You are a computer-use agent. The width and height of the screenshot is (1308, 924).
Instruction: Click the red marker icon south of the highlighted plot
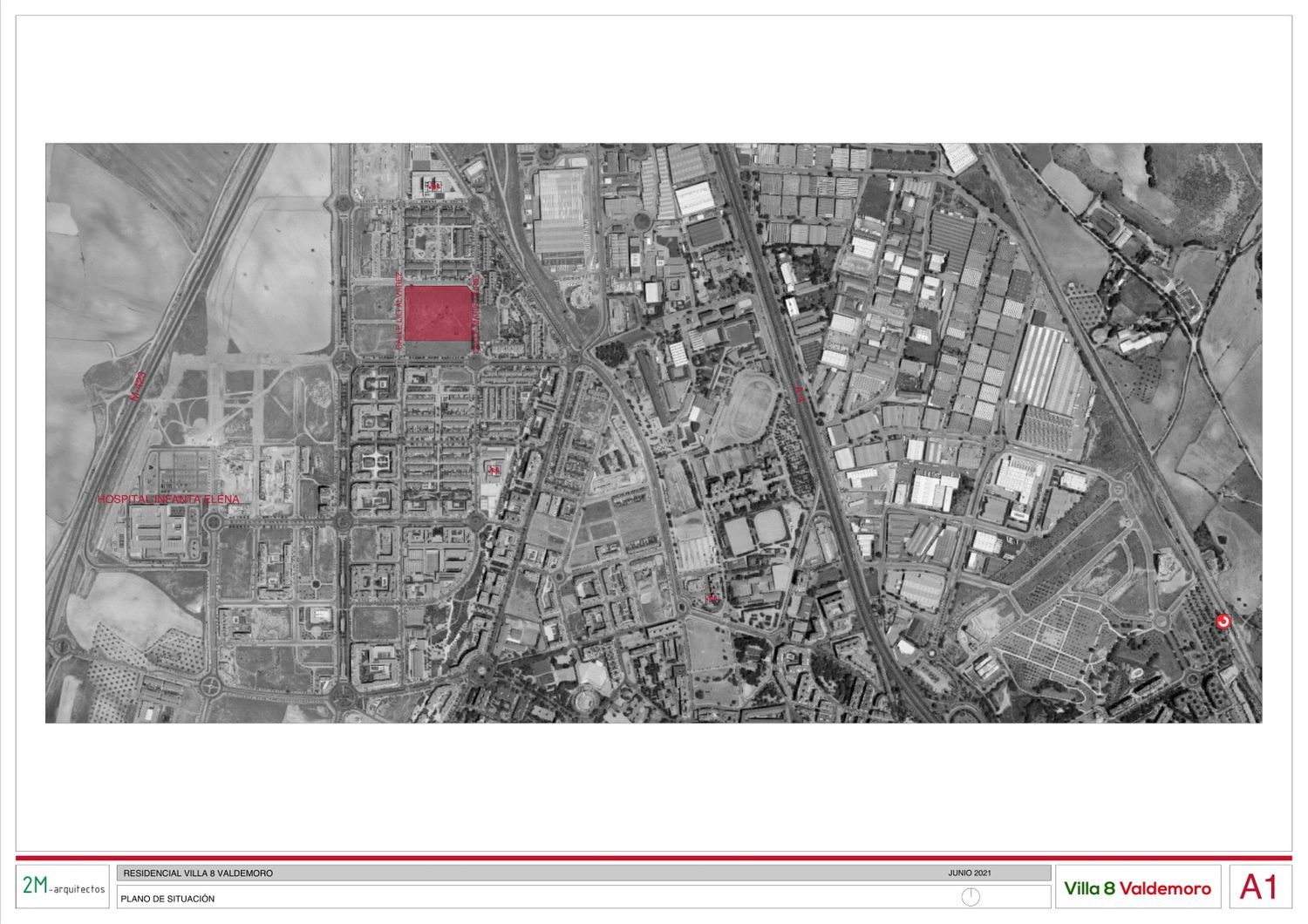coord(494,471)
